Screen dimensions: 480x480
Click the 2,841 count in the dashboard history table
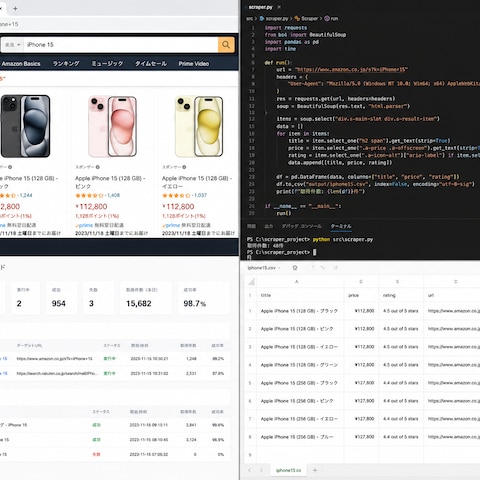coord(191,425)
